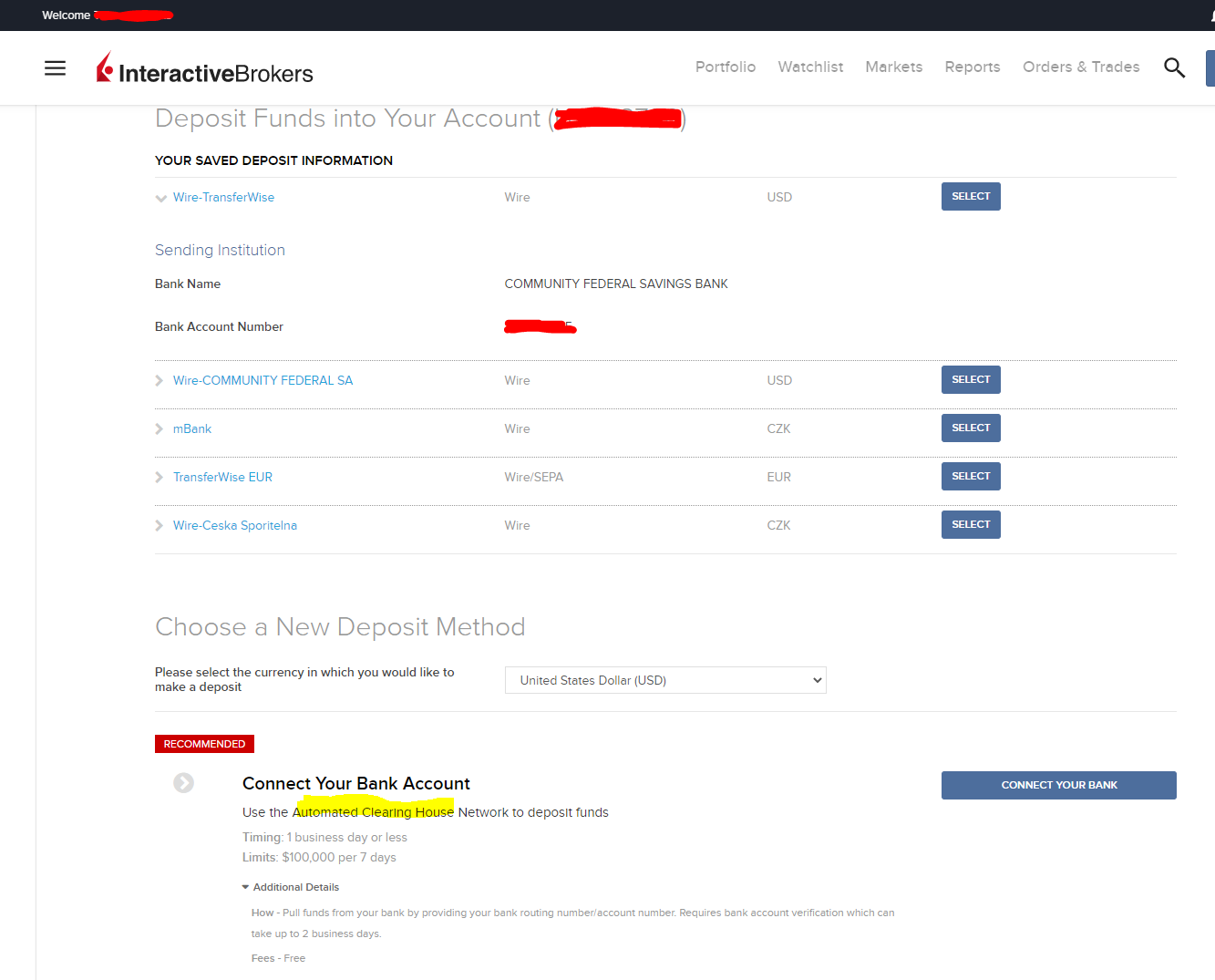Open the Wire-Ceska Sporitelna link
This screenshot has width=1215, height=980.
[x=235, y=525]
